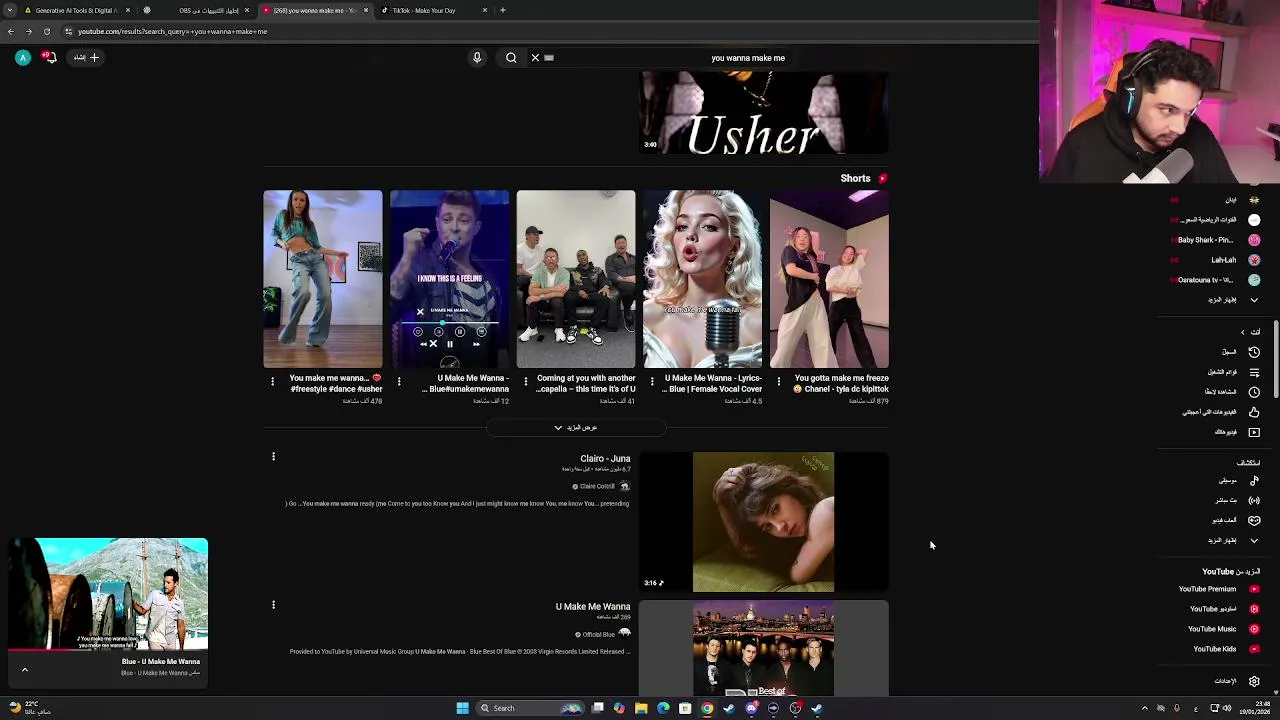Screen dimensions: 1280x720
Task: Open the Live explore sidebar item
Action: point(1236,500)
